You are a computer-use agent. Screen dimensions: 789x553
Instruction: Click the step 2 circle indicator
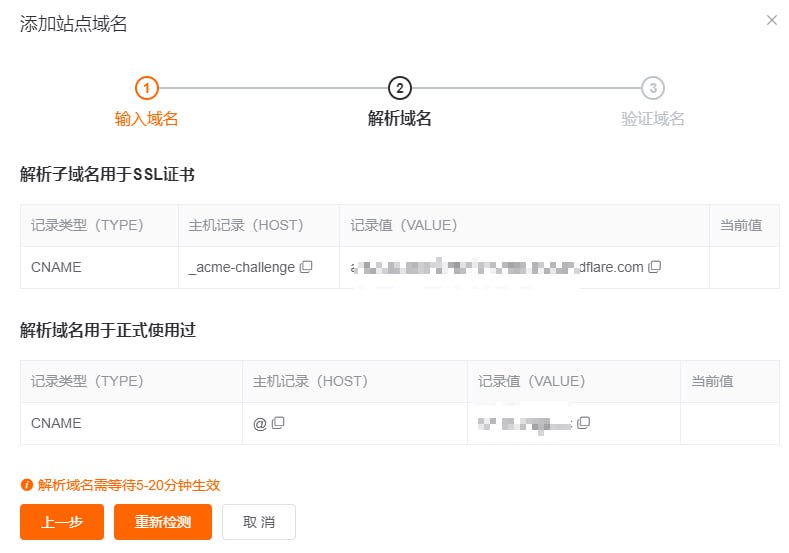[x=399, y=88]
